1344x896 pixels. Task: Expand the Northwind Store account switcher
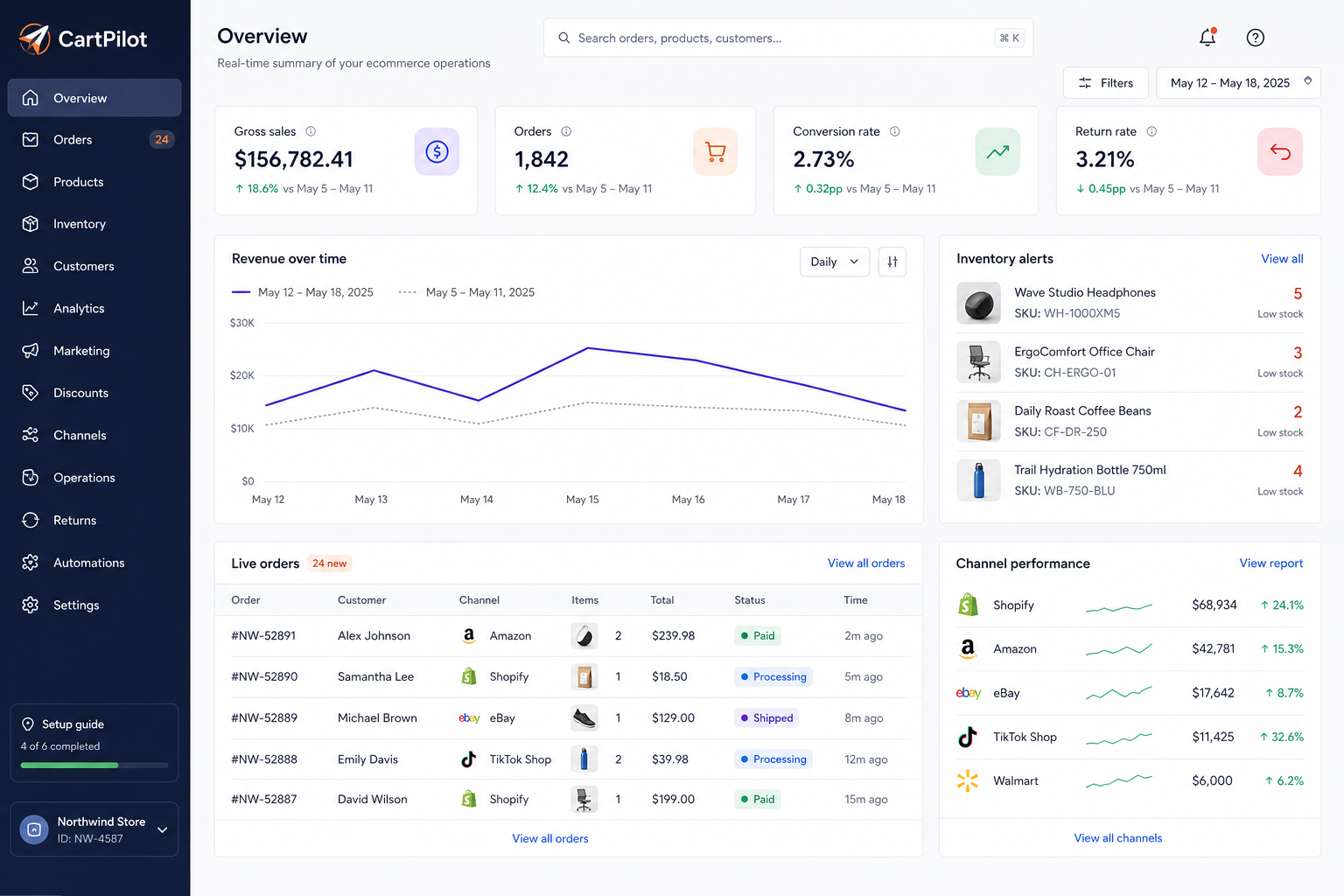point(94,829)
